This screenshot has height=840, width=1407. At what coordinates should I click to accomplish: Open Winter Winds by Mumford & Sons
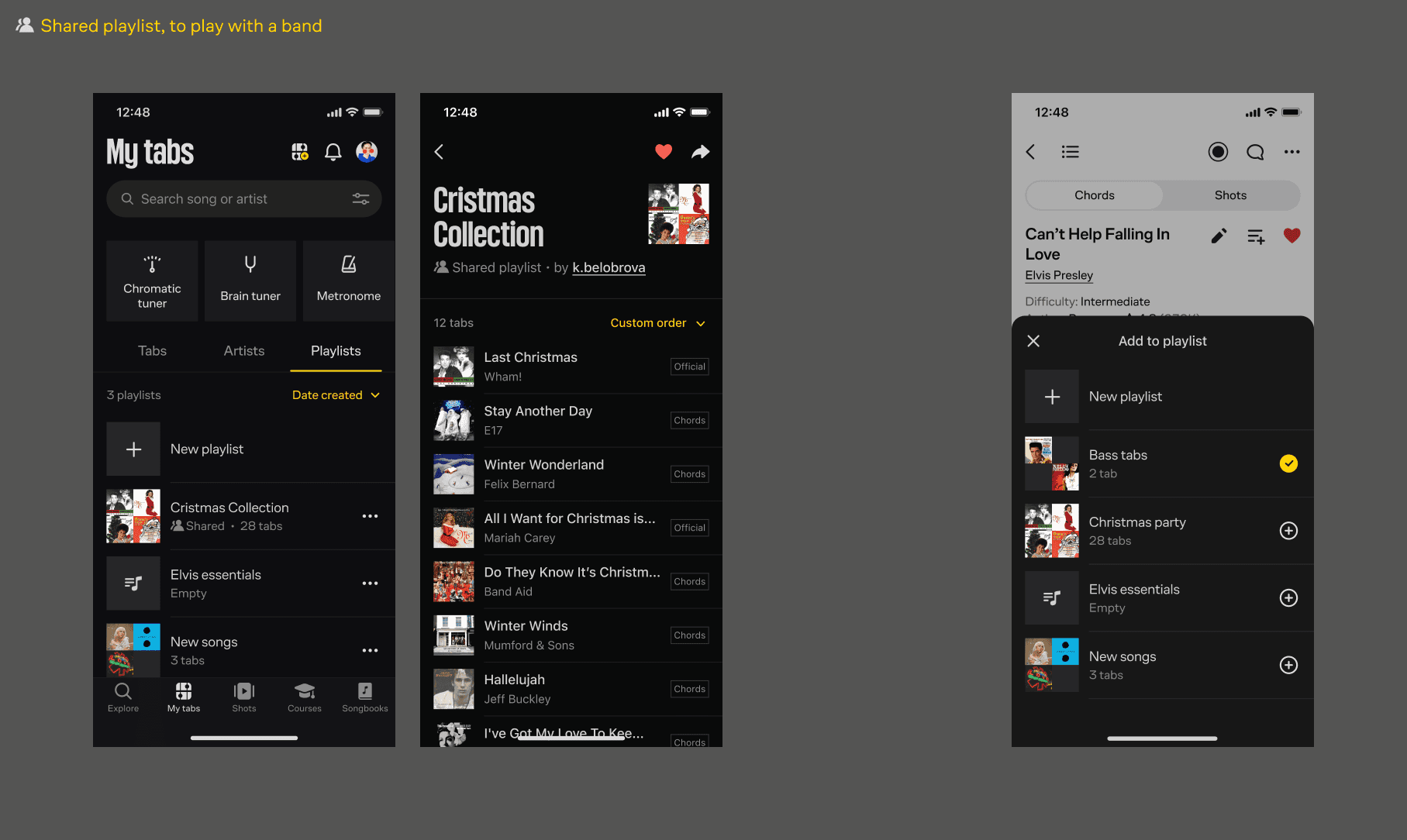coord(571,635)
